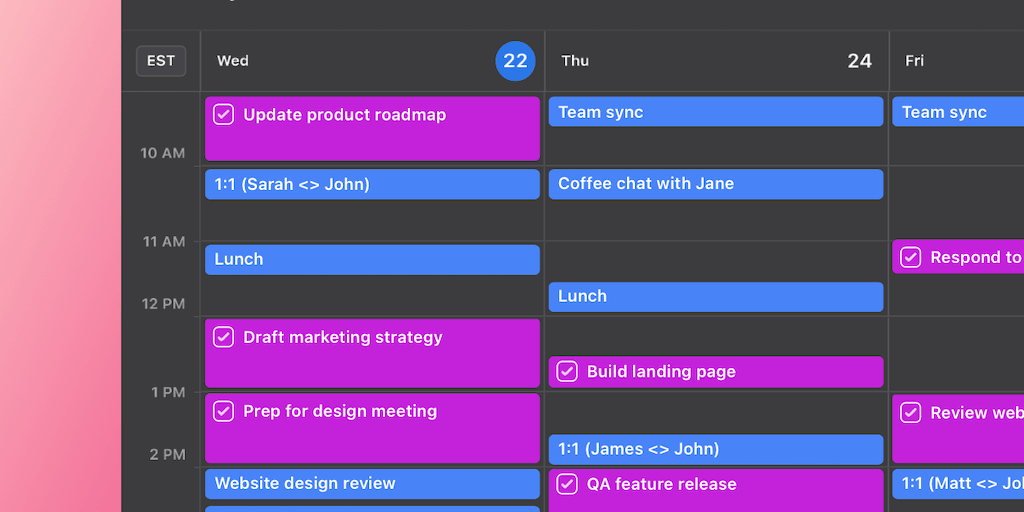The image size is (1024, 512).
Task: Select the Wed 22 date badge
Action: click(x=515, y=61)
